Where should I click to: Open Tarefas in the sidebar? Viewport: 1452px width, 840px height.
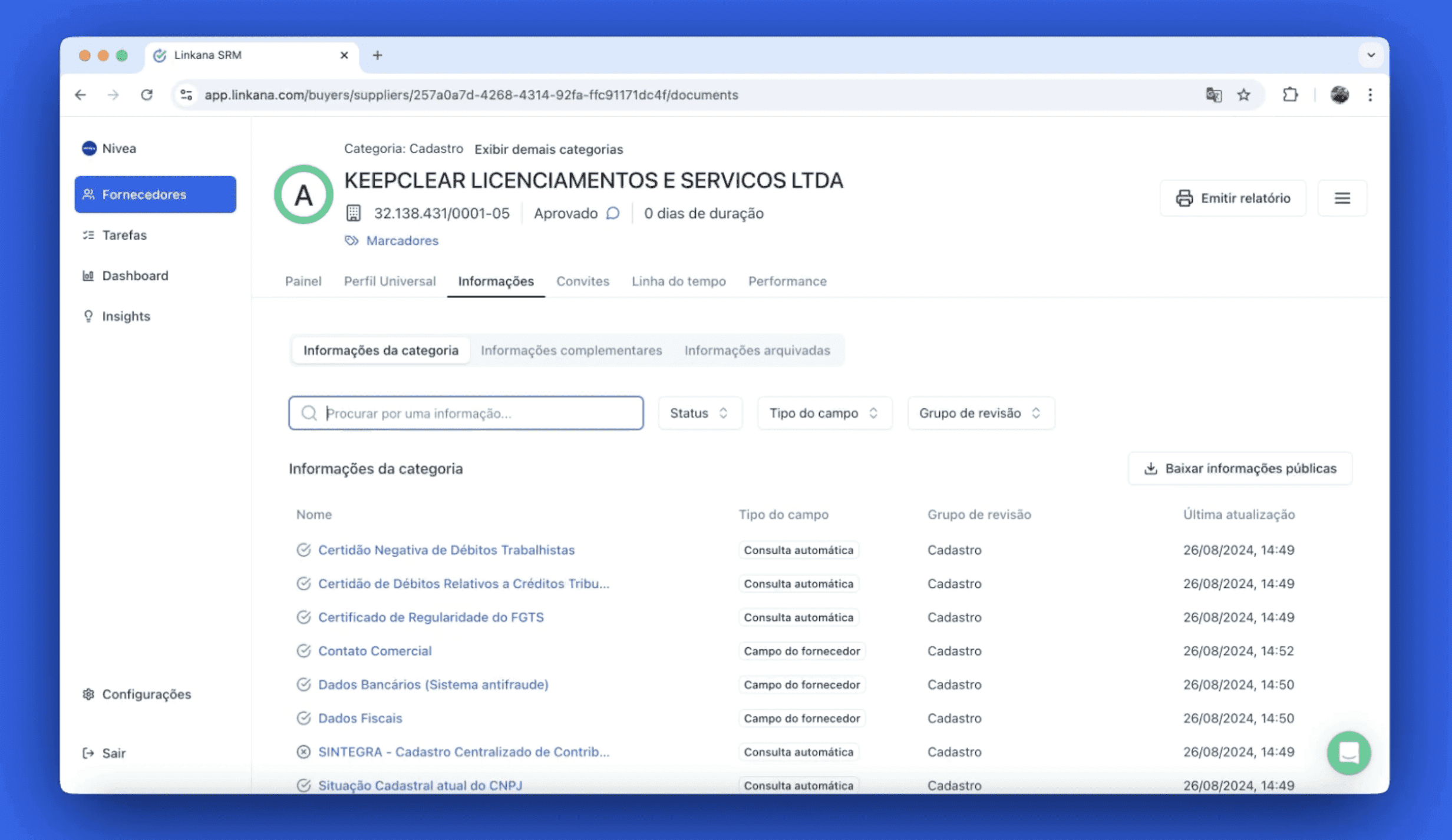click(x=115, y=235)
